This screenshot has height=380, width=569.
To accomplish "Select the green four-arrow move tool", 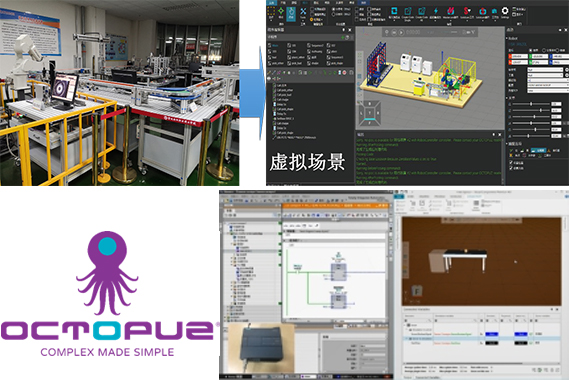I will point(281,12).
